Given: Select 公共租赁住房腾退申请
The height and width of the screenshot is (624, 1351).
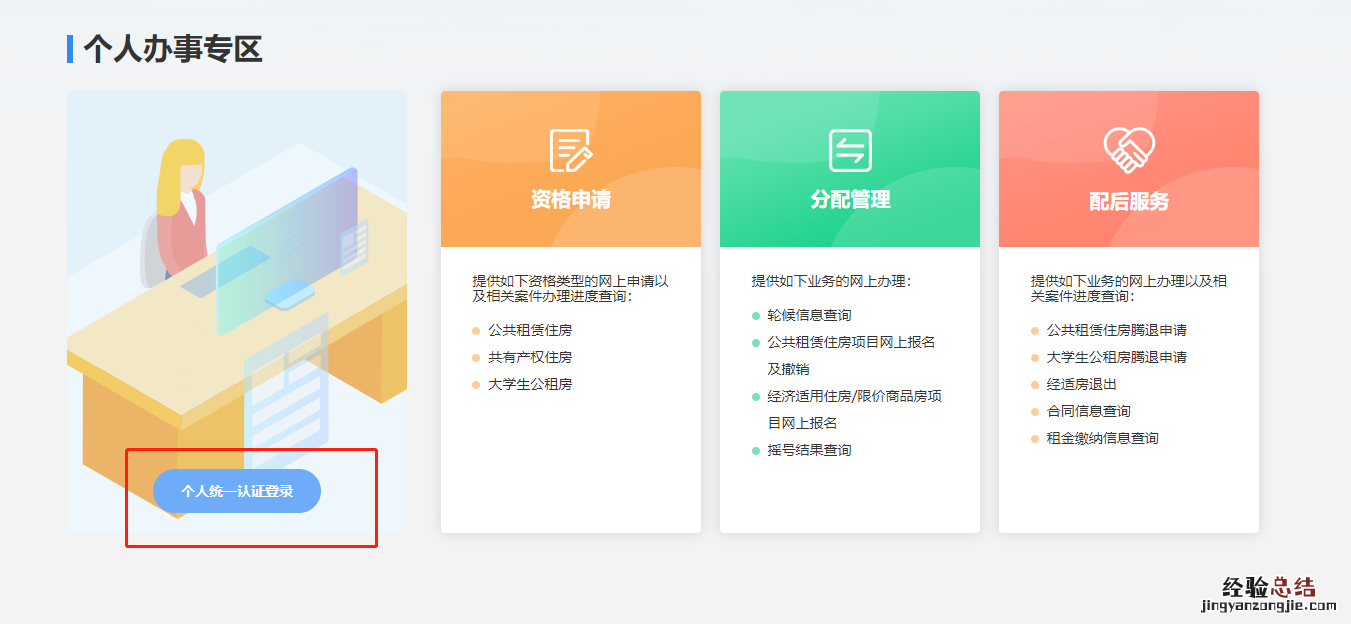Looking at the screenshot, I should pos(1116,330).
